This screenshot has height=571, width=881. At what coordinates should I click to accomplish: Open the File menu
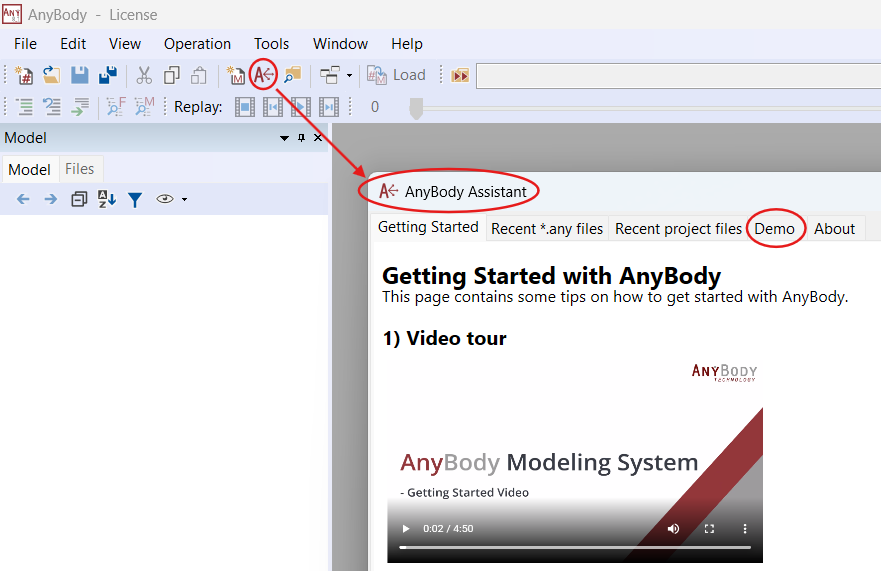(25, 44)
